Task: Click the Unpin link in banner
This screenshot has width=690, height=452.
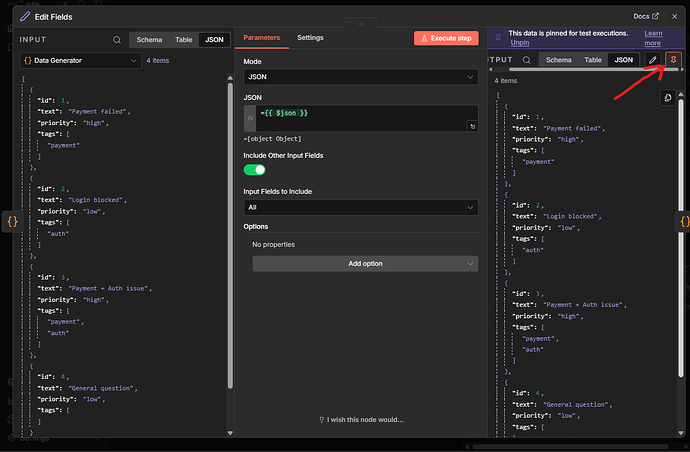Action: [x=520, y=43]
